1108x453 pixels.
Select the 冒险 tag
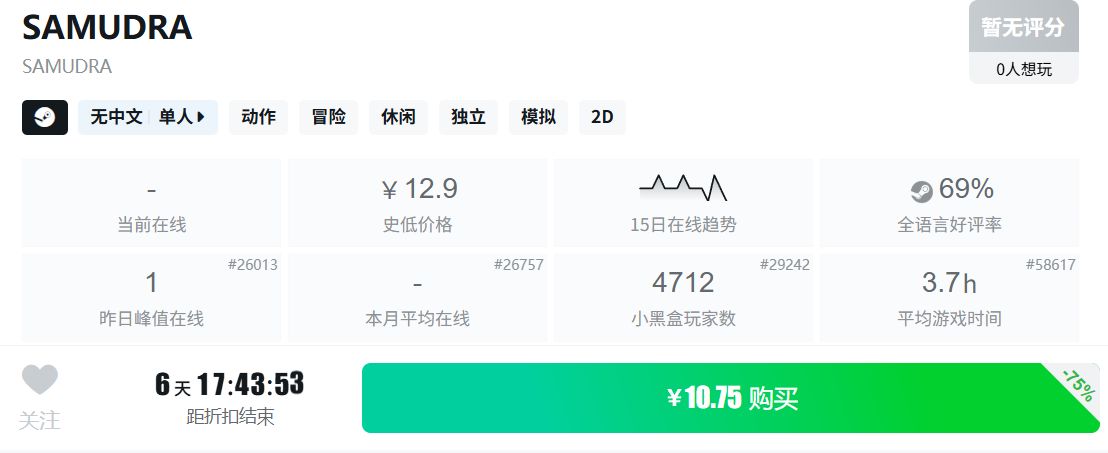329,117
